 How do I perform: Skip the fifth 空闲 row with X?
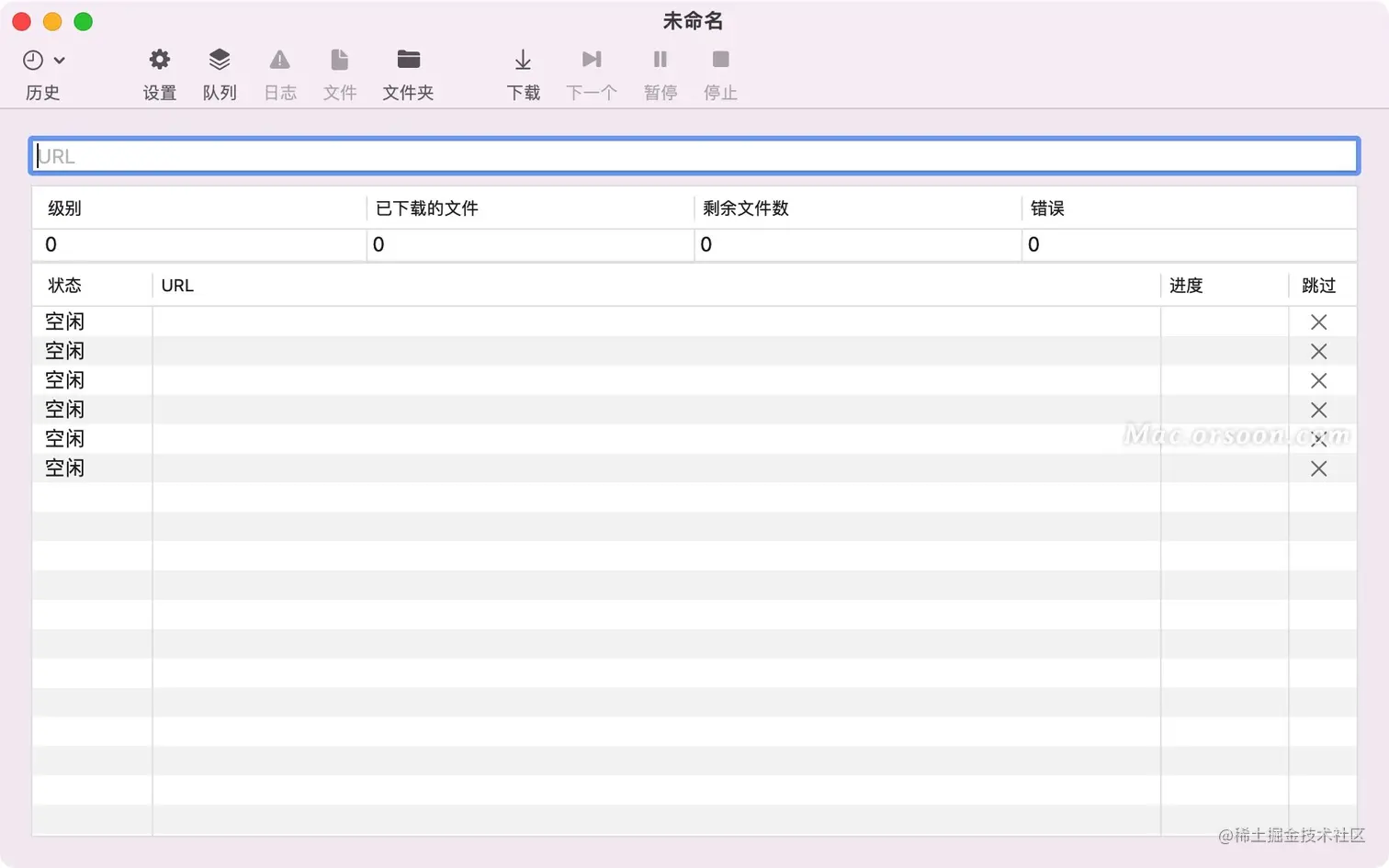1319,440
